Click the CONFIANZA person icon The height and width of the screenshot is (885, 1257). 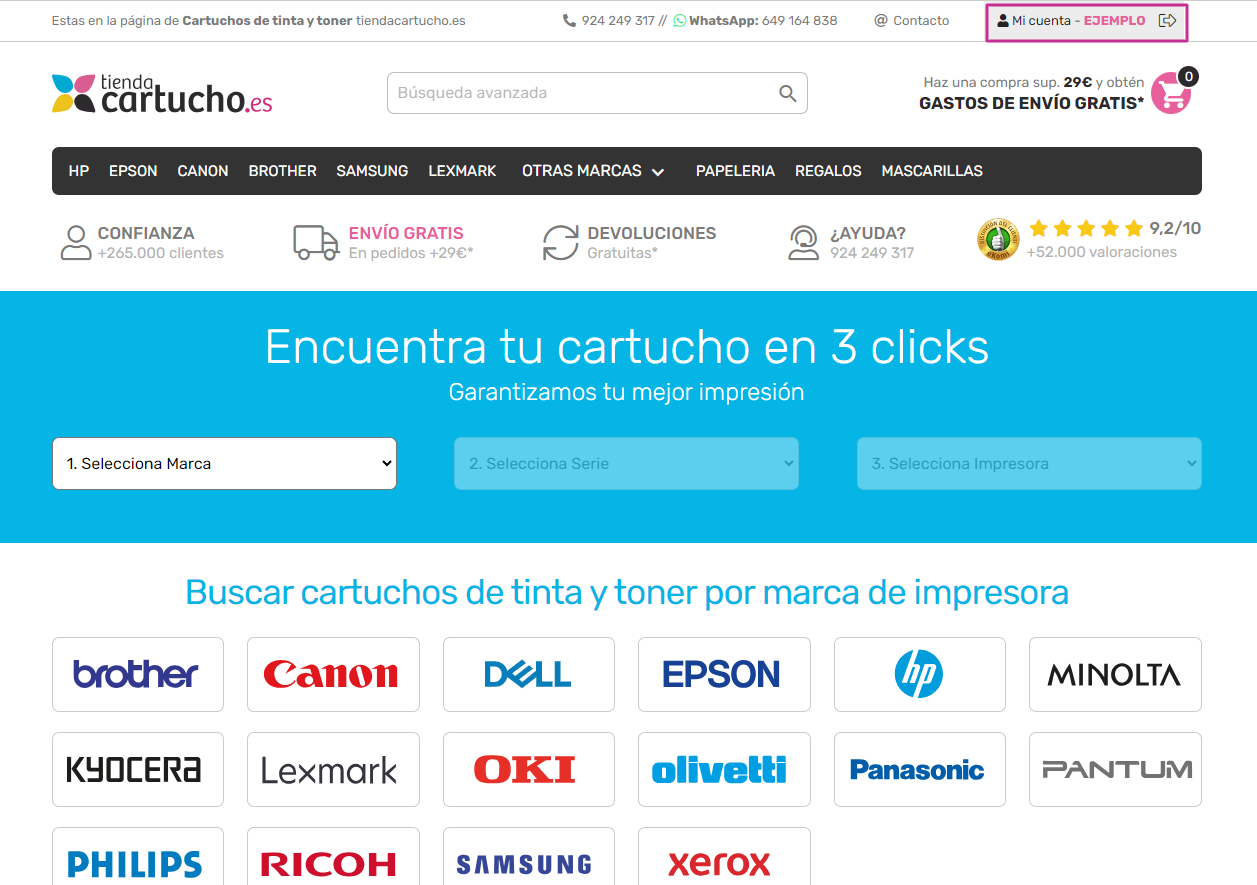pos(76,243)
